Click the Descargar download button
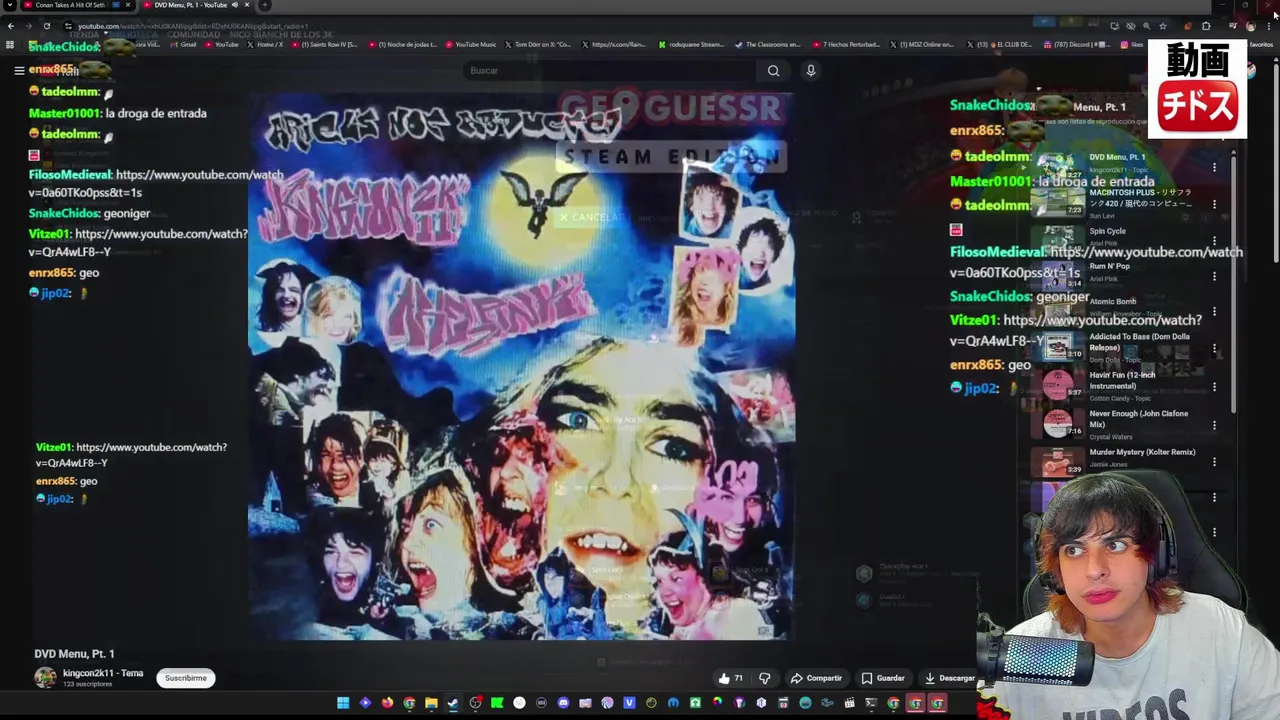This screenshot has height=720, width=1280. tap(949, 678)
